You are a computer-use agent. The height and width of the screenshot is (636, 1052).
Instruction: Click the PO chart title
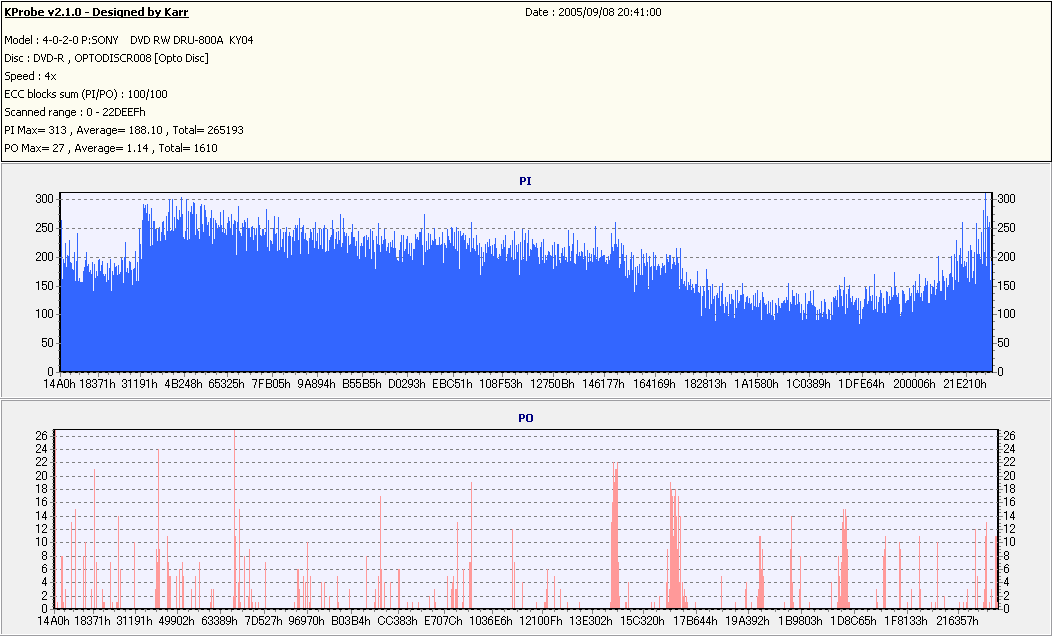point(525,418)
